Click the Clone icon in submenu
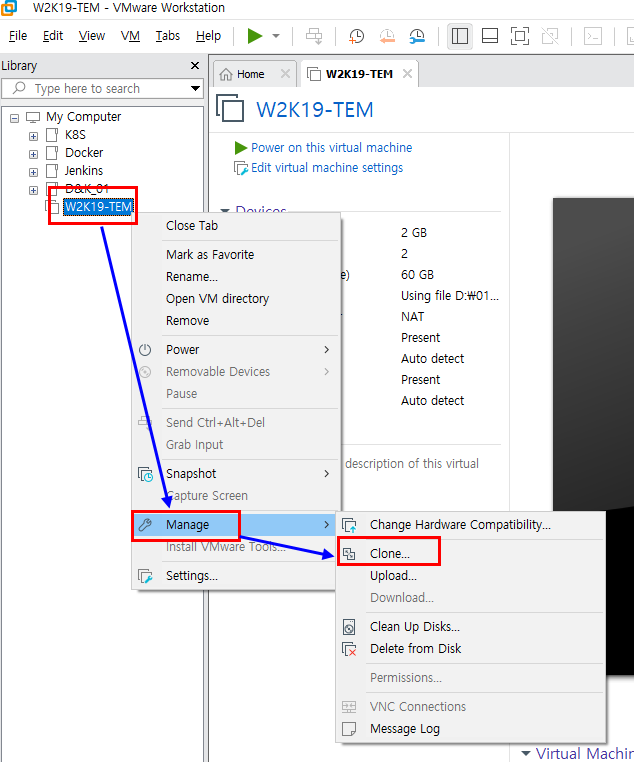 [x=349, y=554]
